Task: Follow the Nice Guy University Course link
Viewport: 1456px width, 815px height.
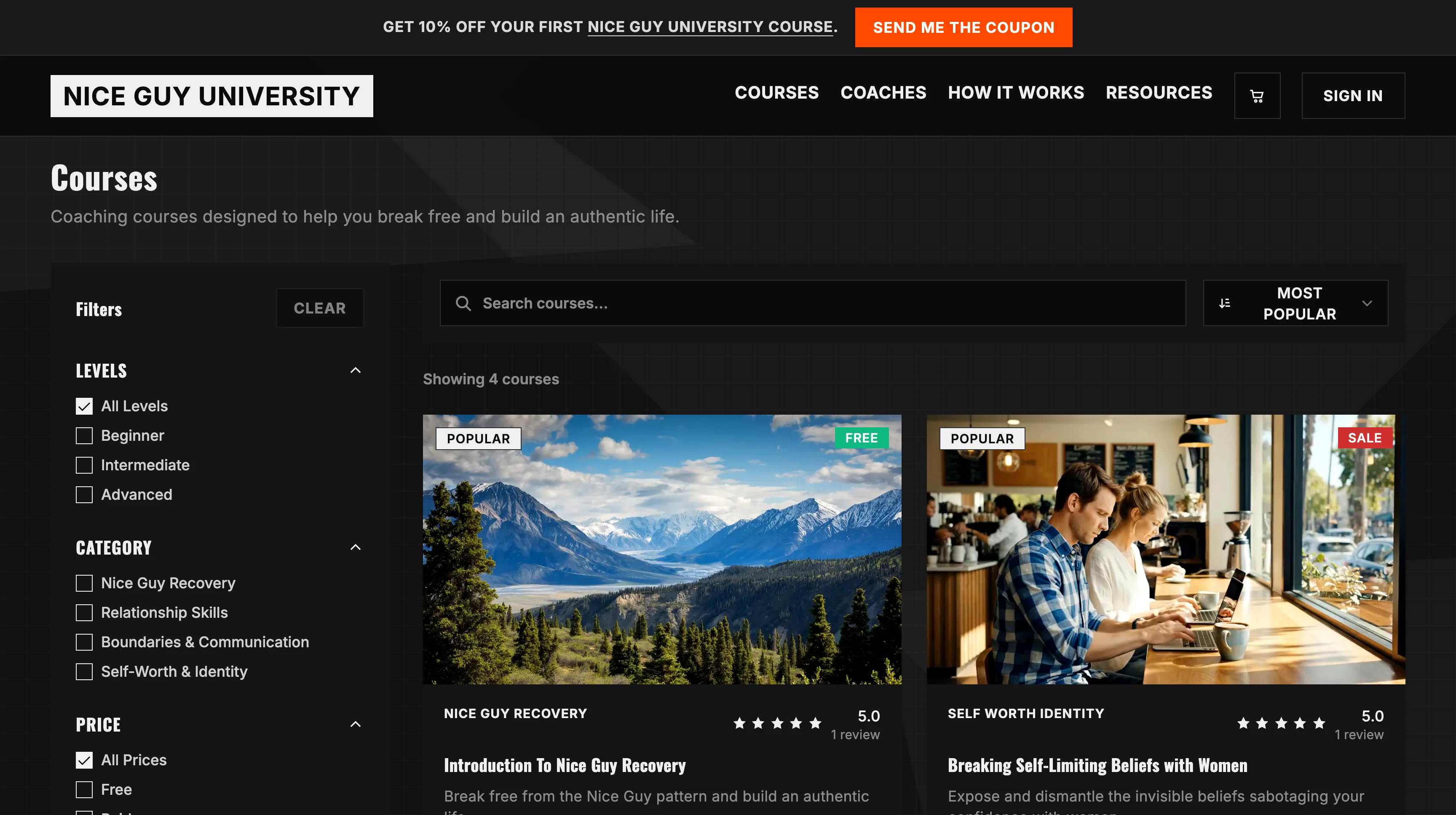Action: click(x=710, y=27)
